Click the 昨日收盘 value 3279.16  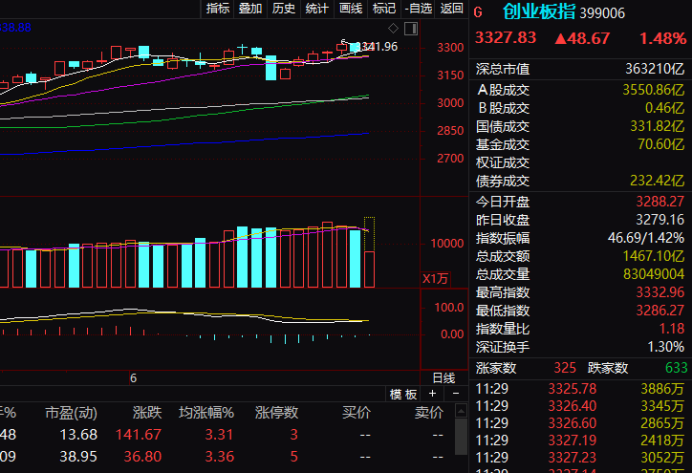(x=660, y=220)
